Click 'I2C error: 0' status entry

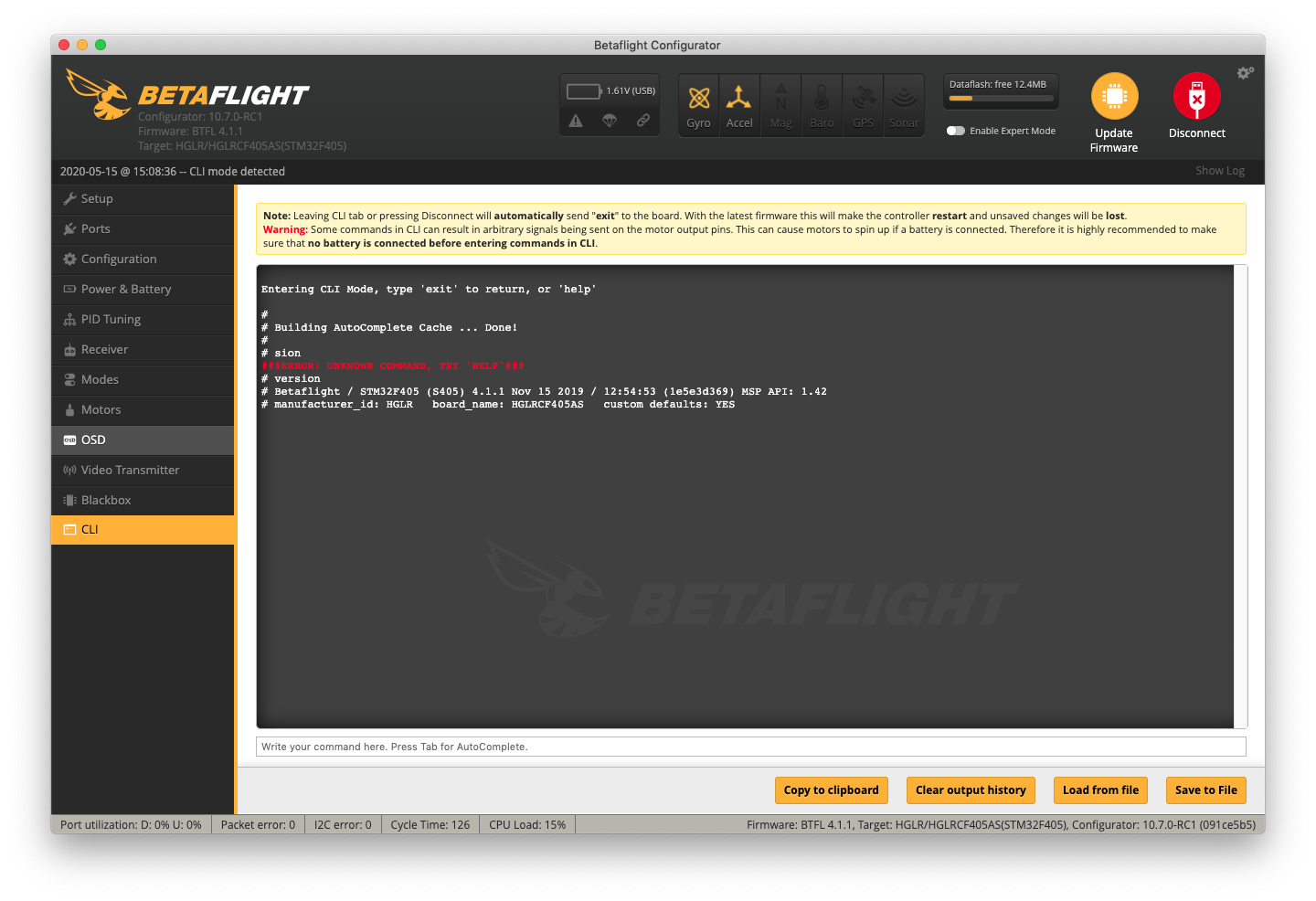pyautogui.click(x=343, y=824)
